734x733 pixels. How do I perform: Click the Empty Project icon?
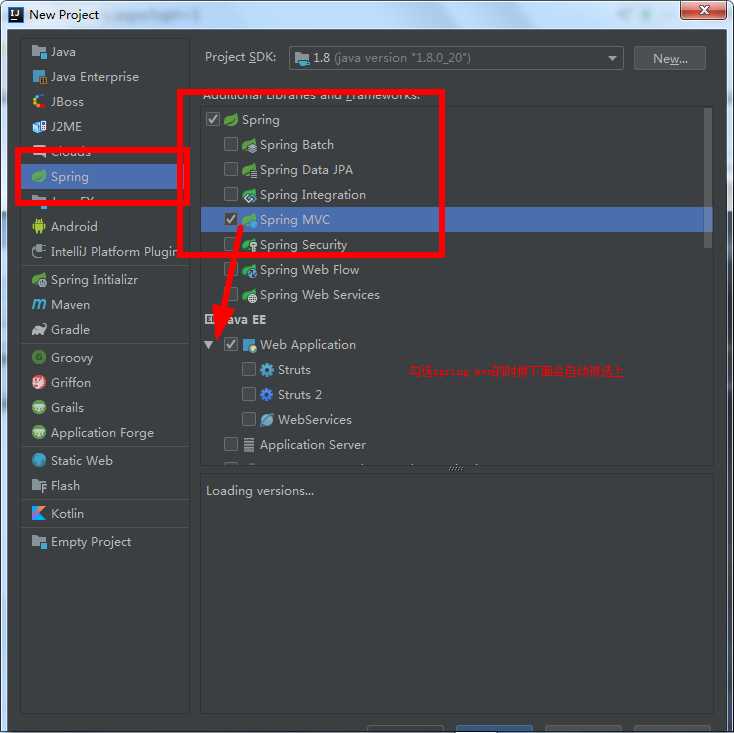tap(39, 542)
